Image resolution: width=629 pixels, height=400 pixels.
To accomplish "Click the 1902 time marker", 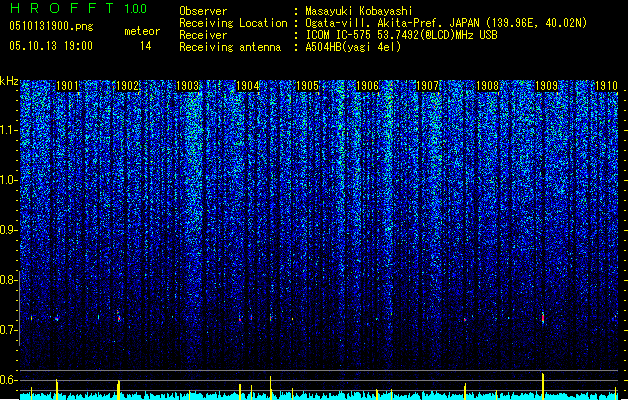I will coord(127,86).
